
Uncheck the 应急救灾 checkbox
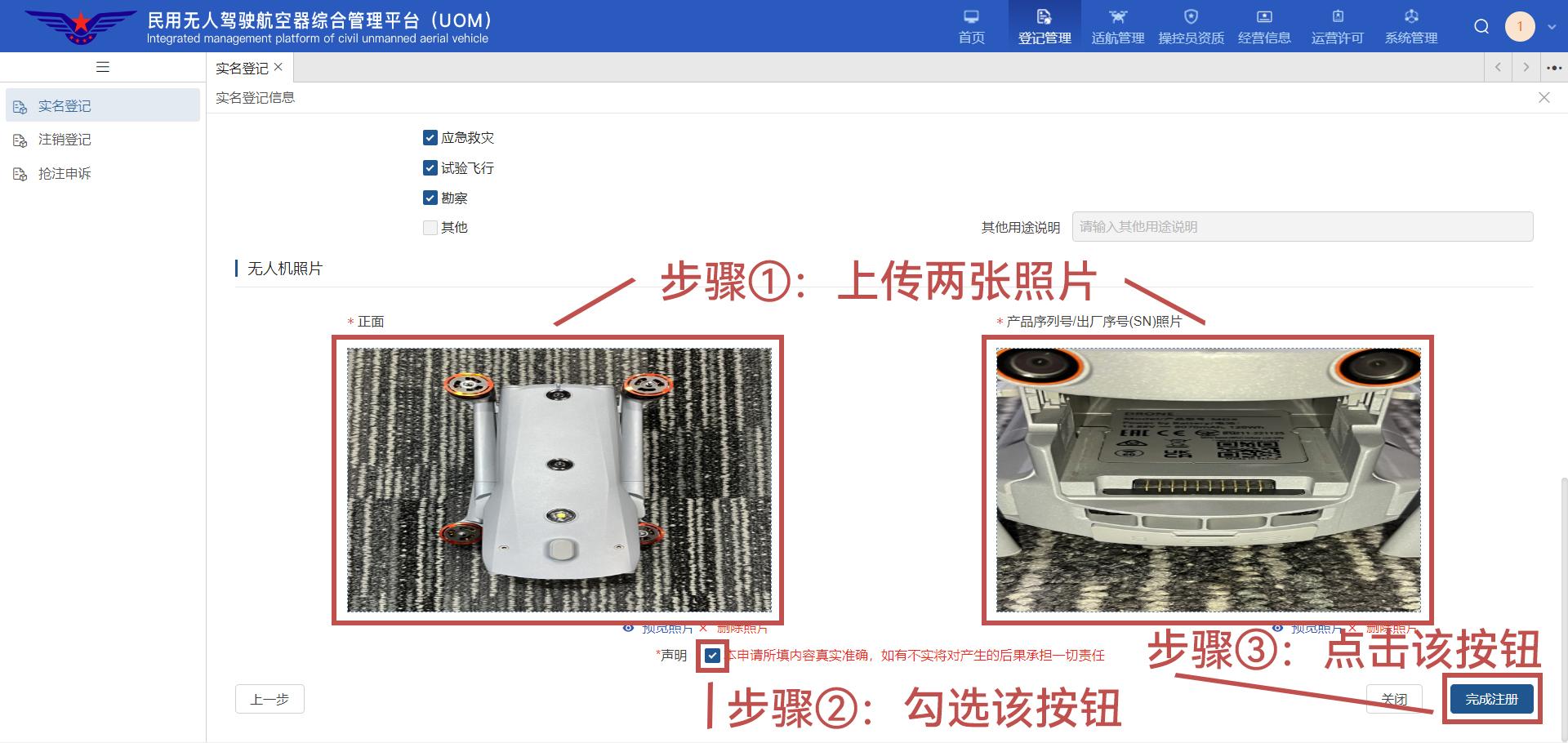click(430, 138)
